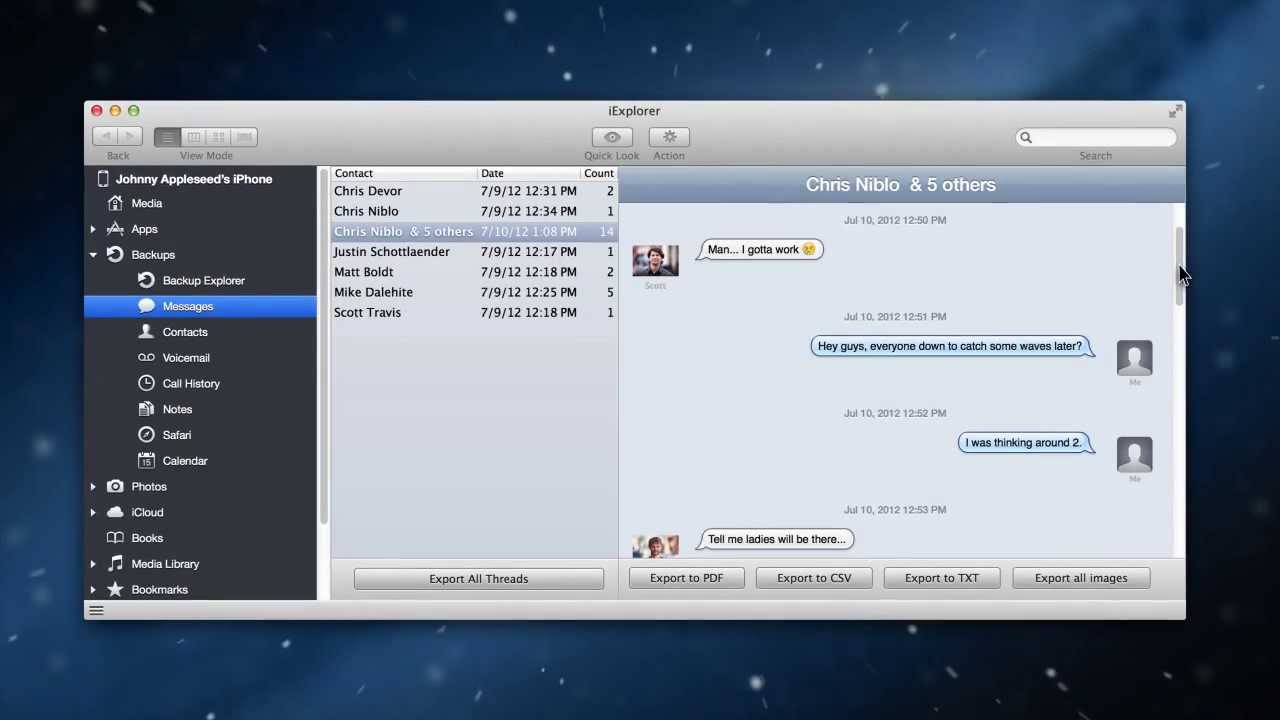
Task: Select the Scott Travis thread
Action: coord(474,312)
